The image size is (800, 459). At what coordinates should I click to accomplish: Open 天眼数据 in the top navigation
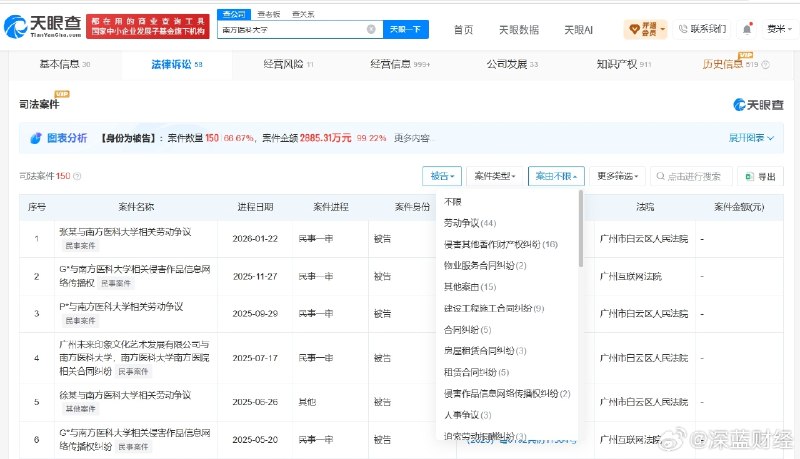tap(519, 30)
